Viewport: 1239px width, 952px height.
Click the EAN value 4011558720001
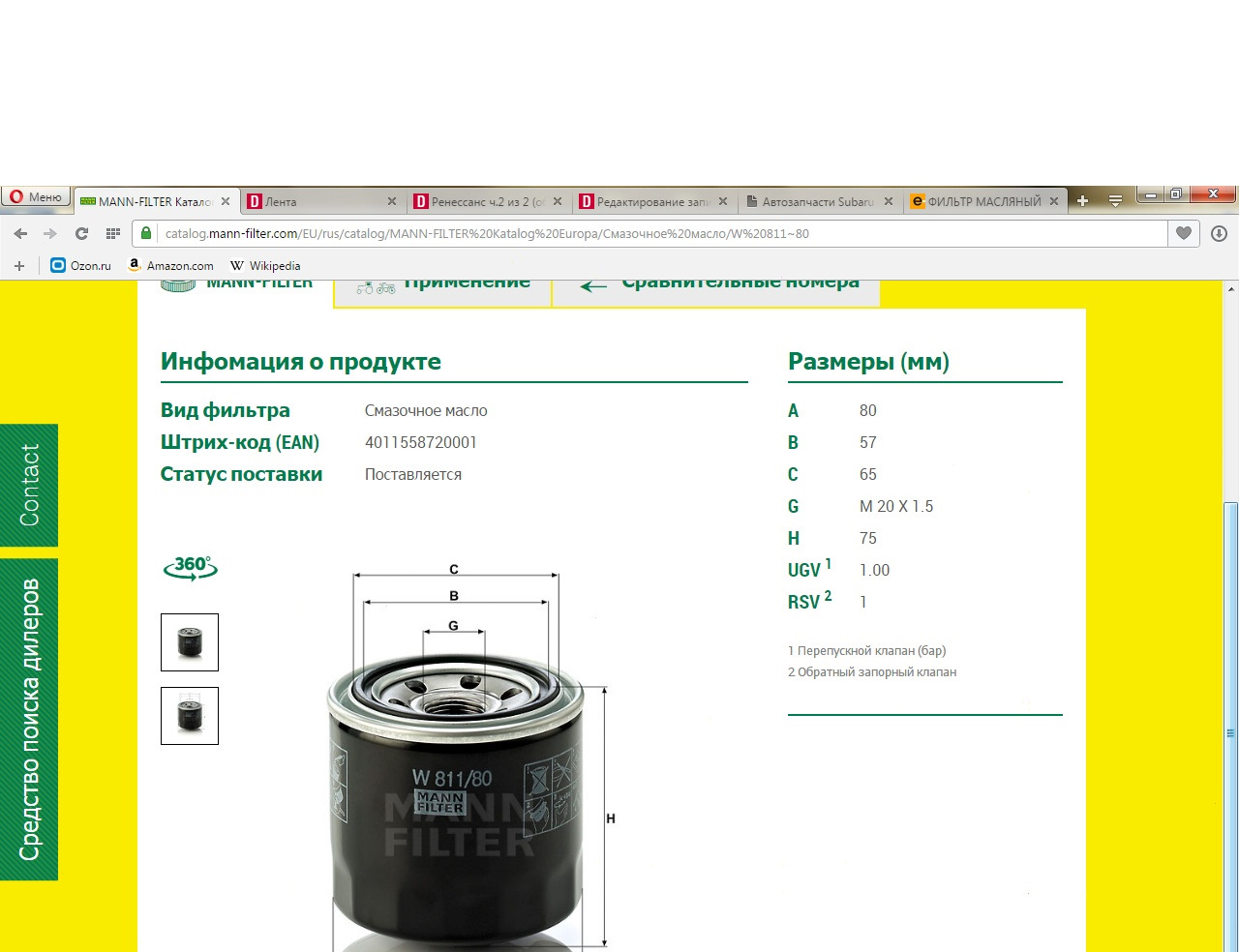click(x=421, y=442)
